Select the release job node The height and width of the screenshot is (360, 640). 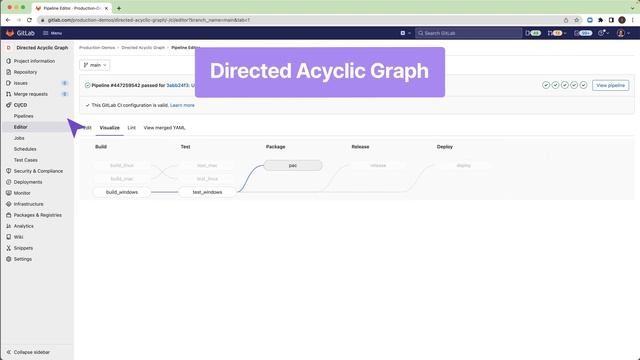point(378,165)
